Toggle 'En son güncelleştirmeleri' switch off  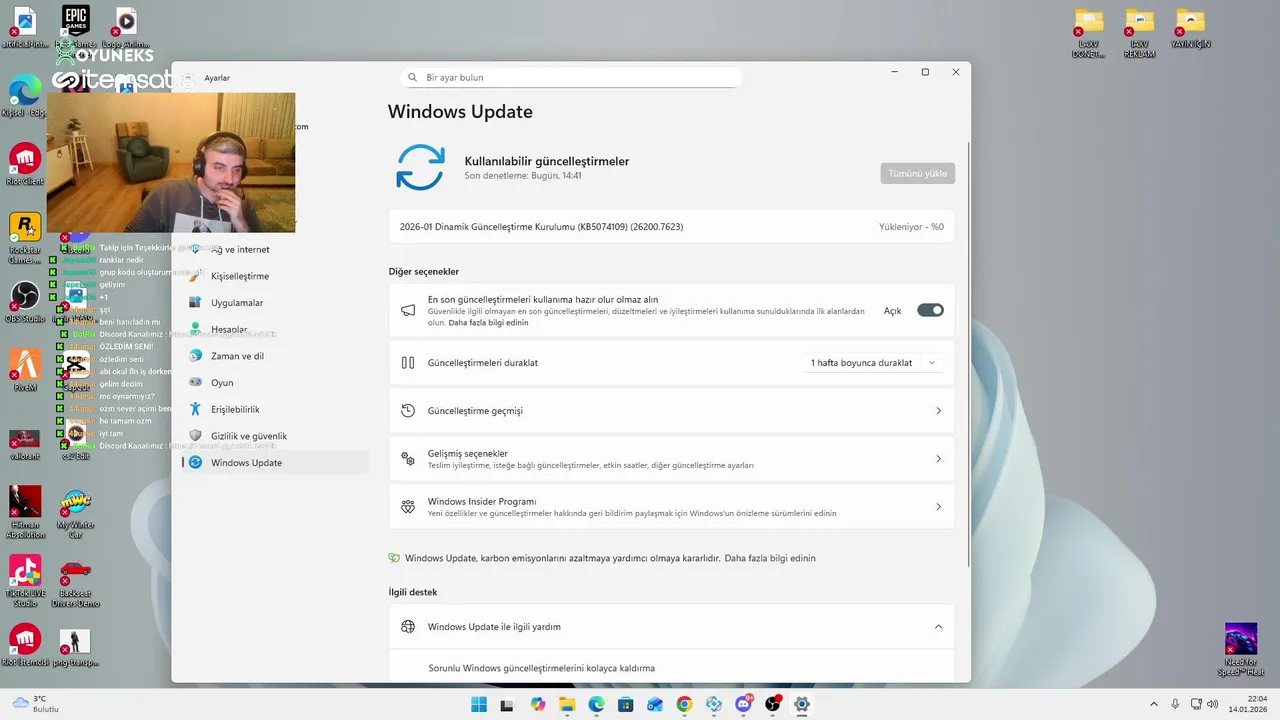(930, 310)
